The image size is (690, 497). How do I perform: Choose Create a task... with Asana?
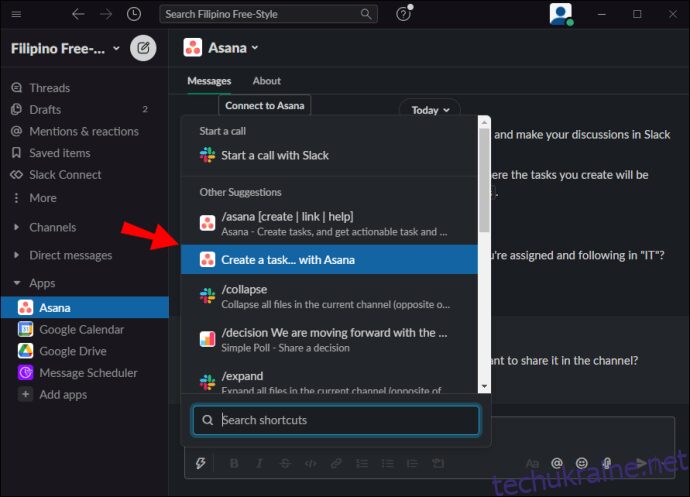[329, 260]
